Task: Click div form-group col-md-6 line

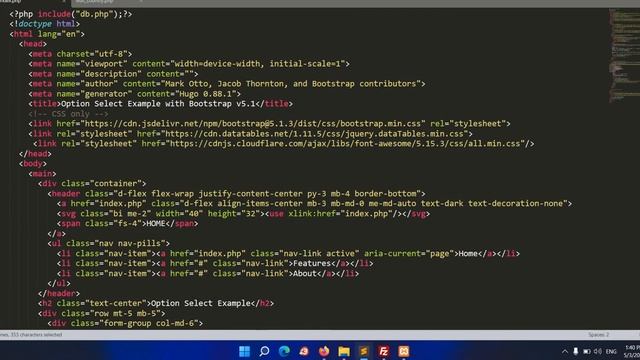Action: tap(125, 323)
